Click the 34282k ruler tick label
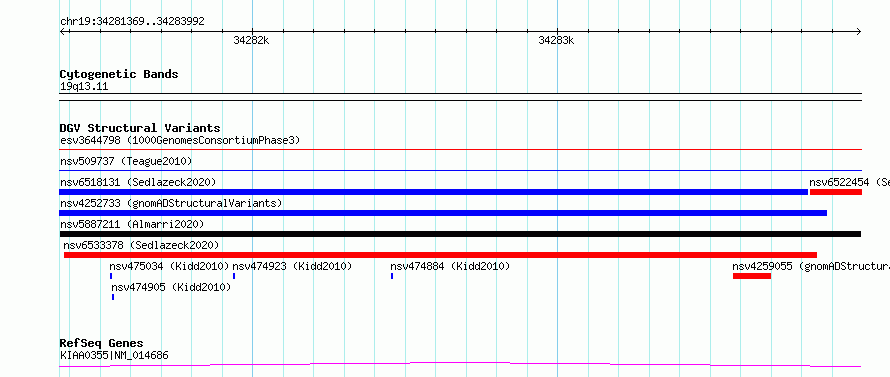 click(x=251, y=40)
